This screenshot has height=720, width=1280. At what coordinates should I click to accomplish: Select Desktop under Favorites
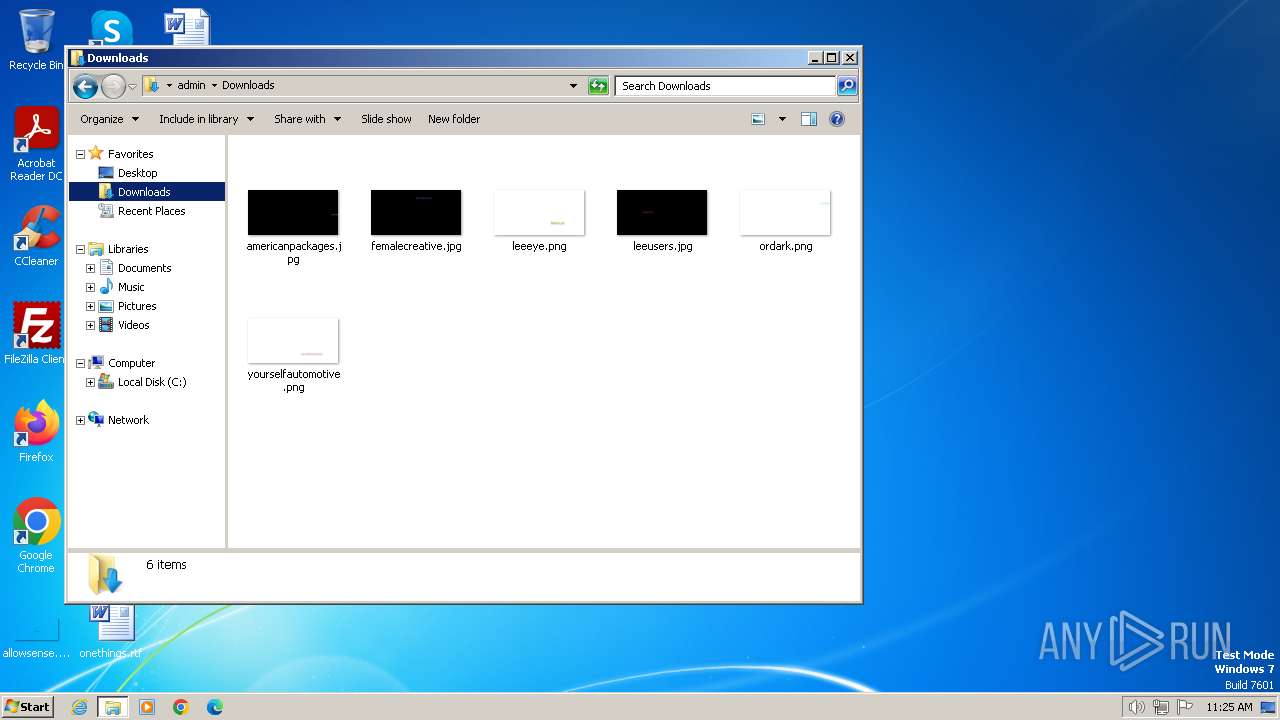click(x=137, y=173)
